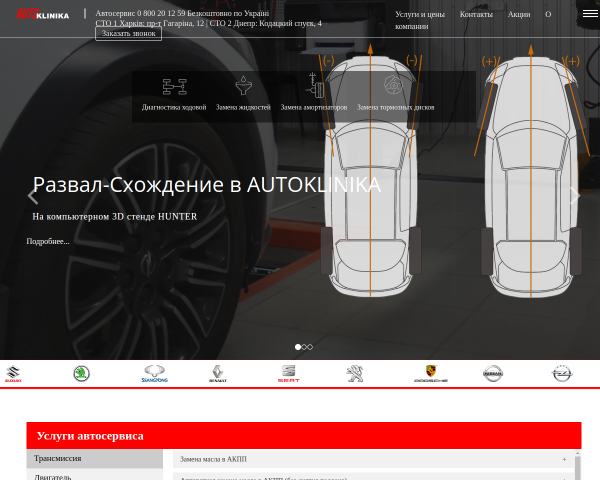Go to previous slide arrow
Screen dimensions: 600x480
33,196
